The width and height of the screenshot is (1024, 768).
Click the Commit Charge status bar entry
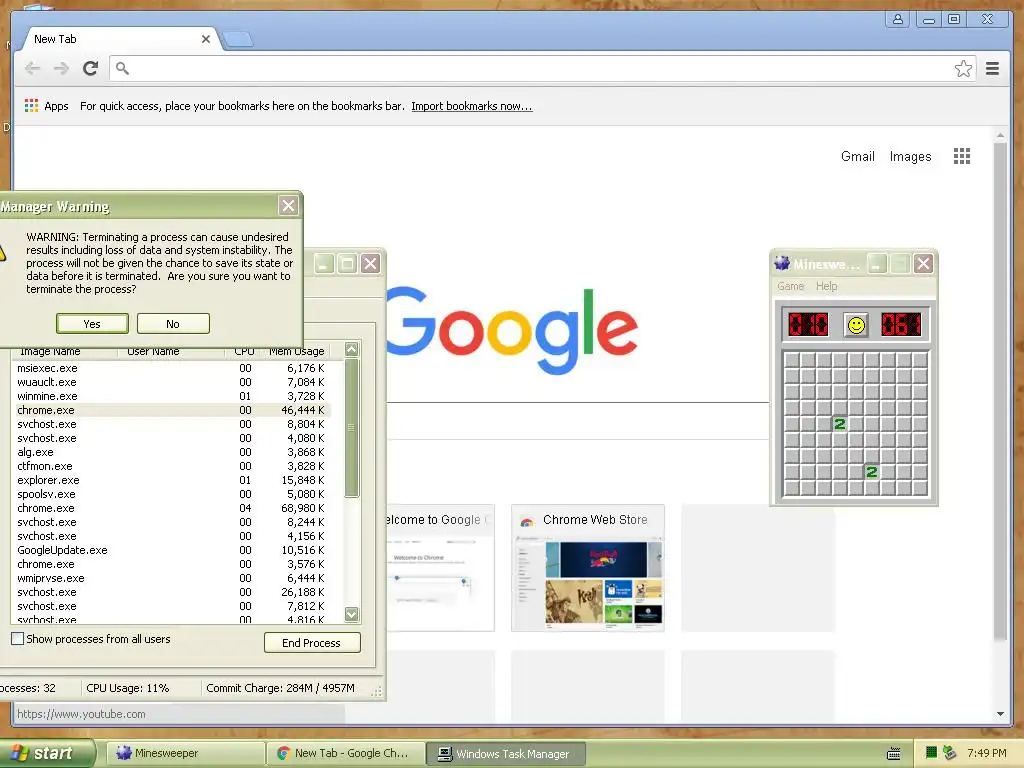click(x=281, y=688)
